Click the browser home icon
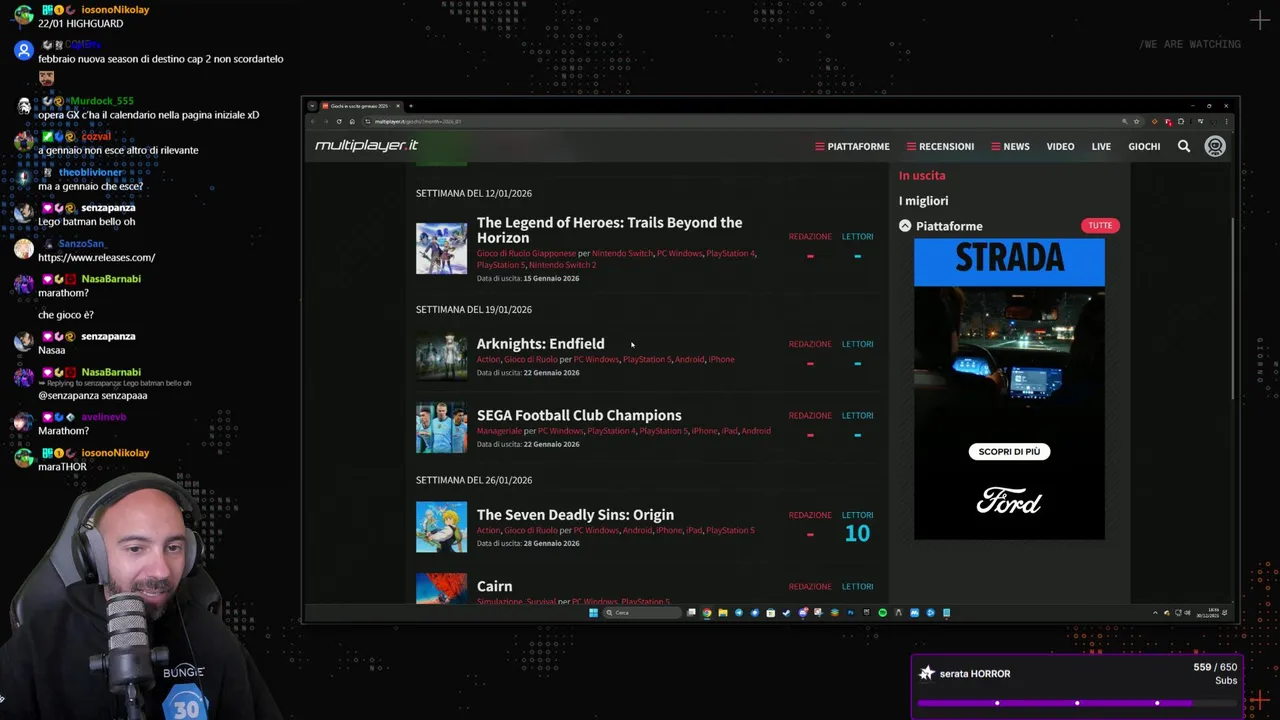The image size is (1280, 720). [x=352, y=121]
